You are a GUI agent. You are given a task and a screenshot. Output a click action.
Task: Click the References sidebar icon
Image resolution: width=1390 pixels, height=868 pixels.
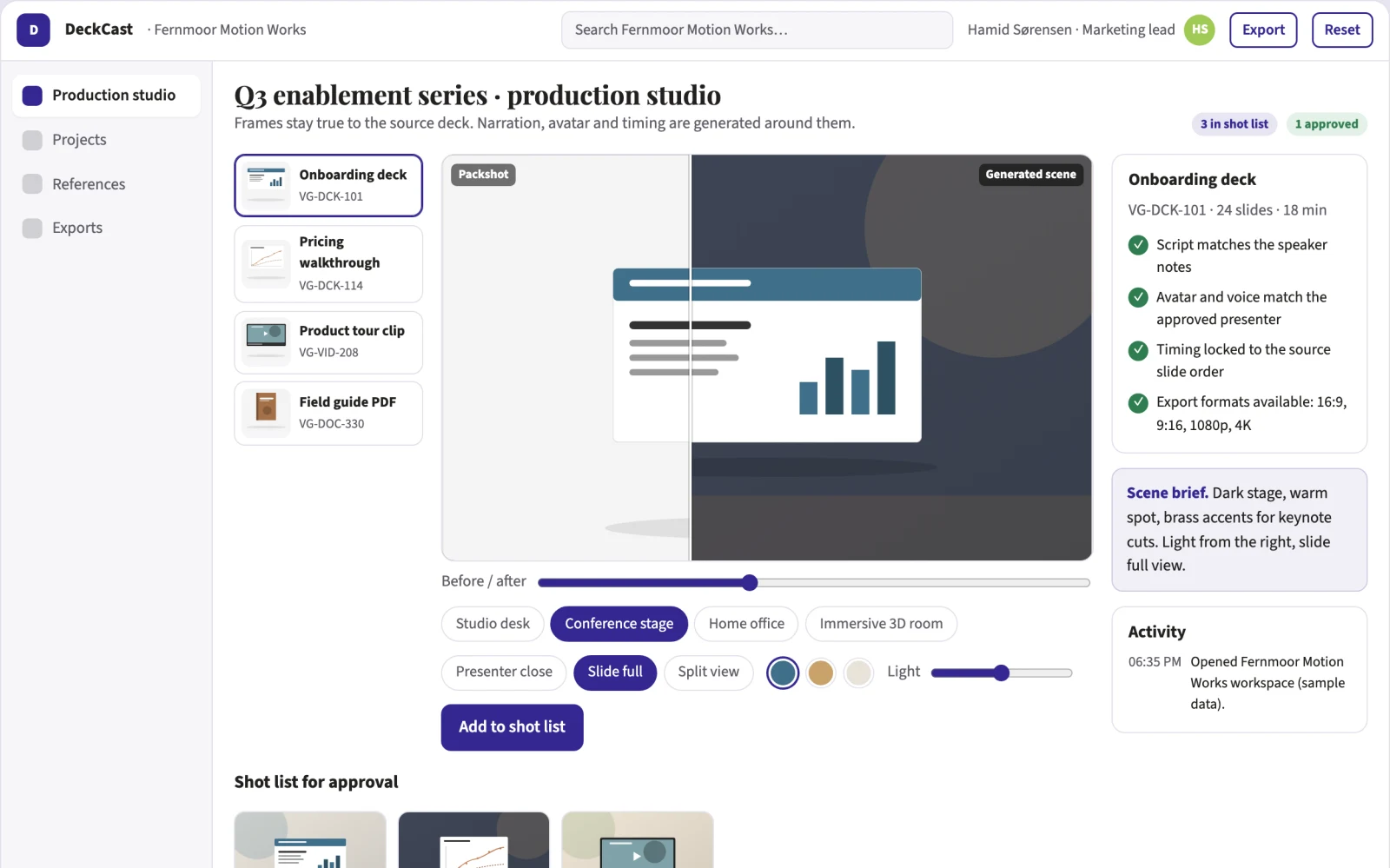pos(32,184)
